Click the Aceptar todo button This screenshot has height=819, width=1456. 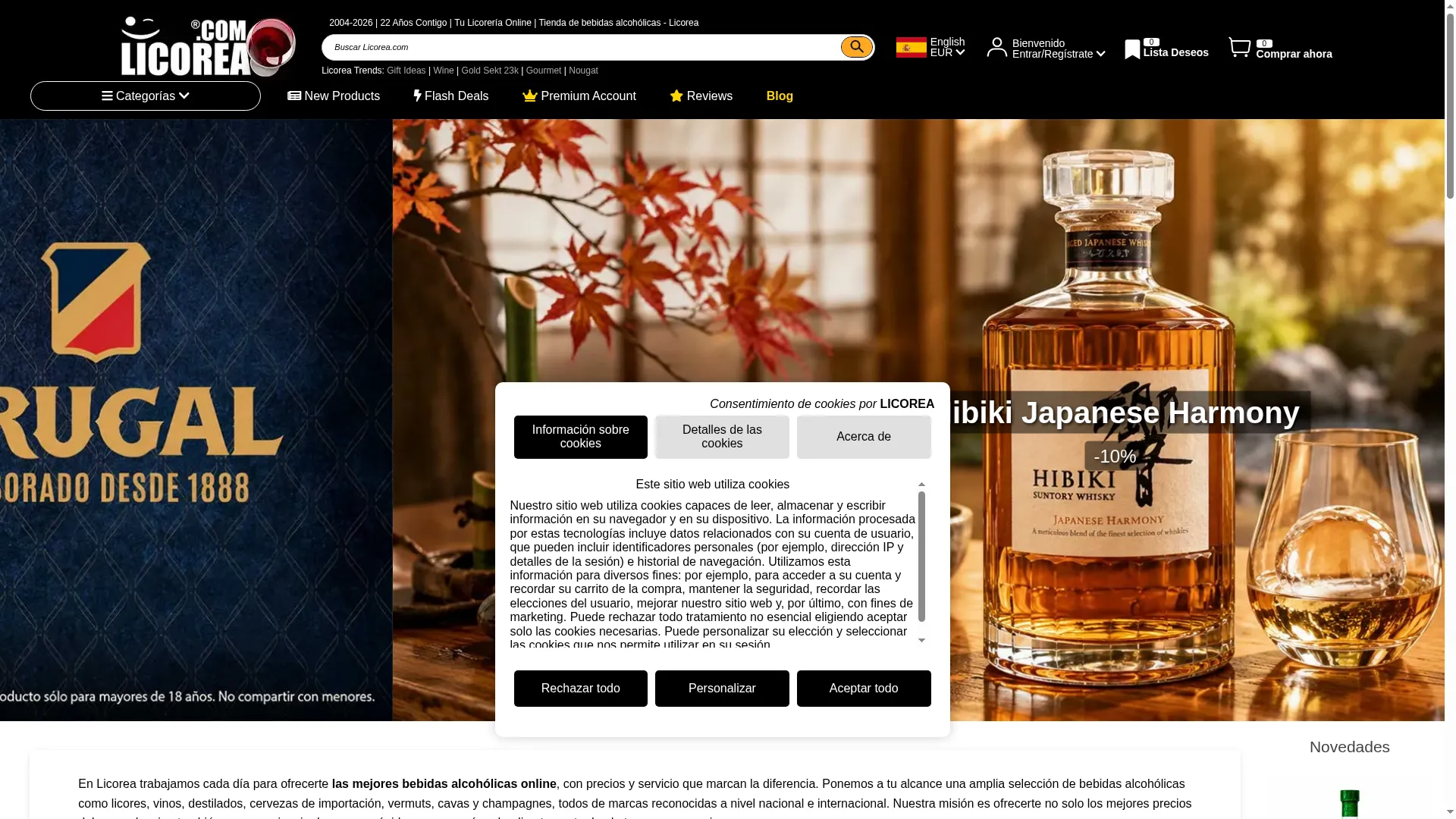click(864, 689)
